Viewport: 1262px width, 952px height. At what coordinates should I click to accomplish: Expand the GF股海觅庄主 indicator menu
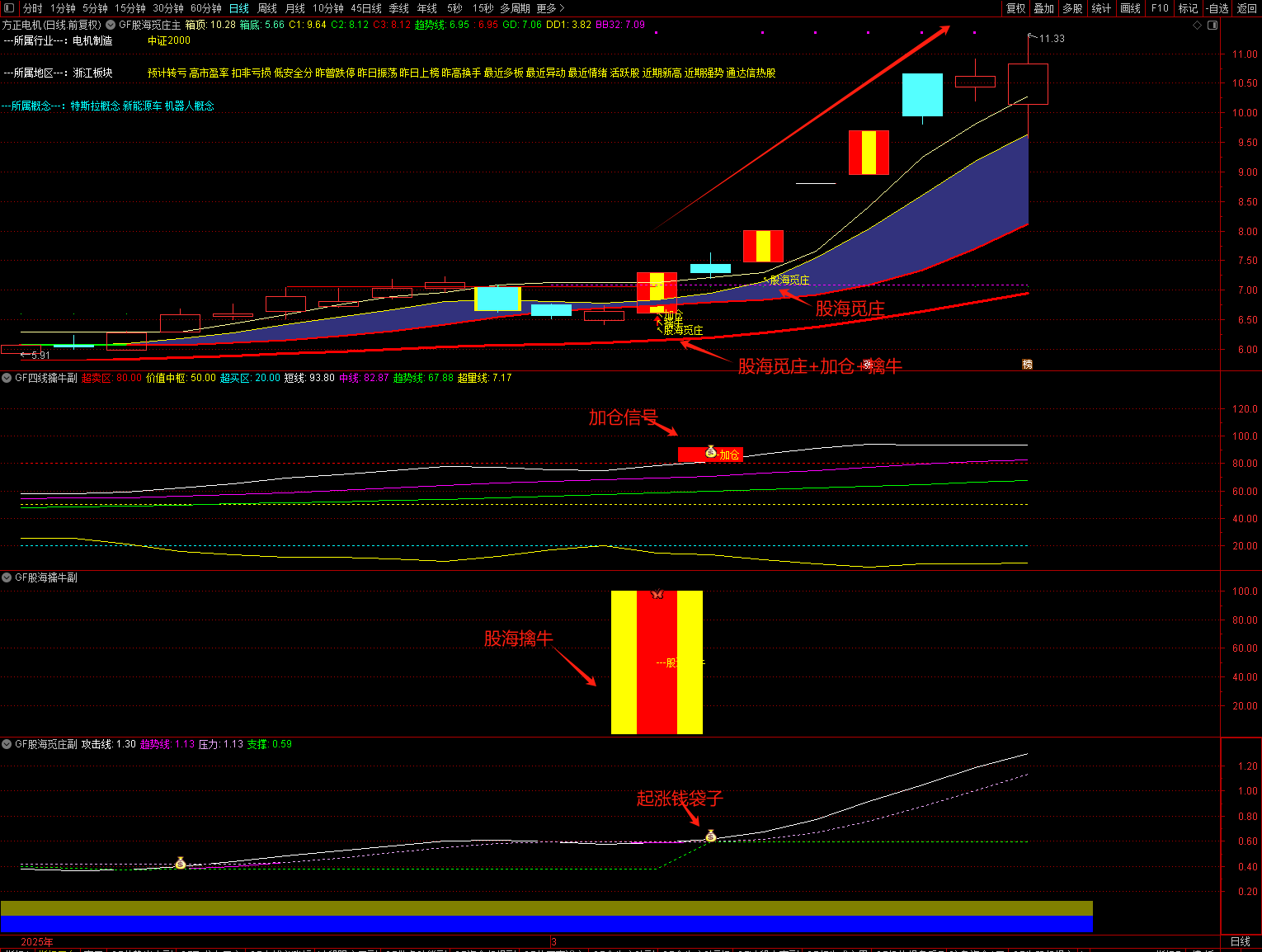coord(111,25)
